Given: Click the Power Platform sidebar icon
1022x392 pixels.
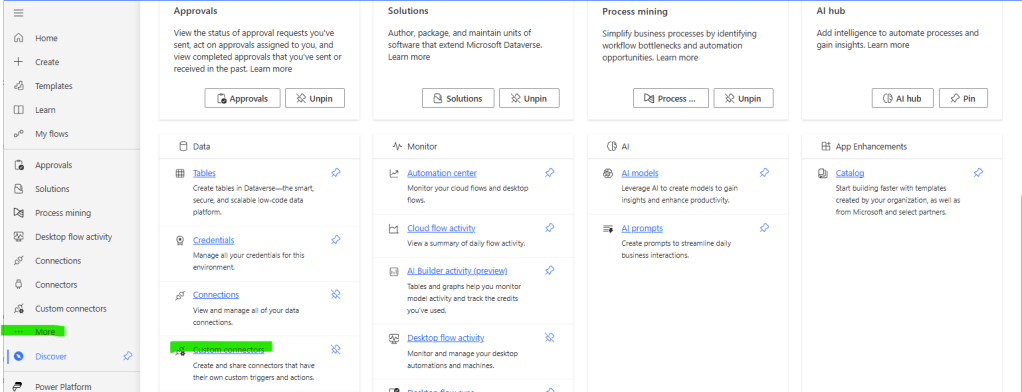Looking at the screenshot, I should click(19, 386).
